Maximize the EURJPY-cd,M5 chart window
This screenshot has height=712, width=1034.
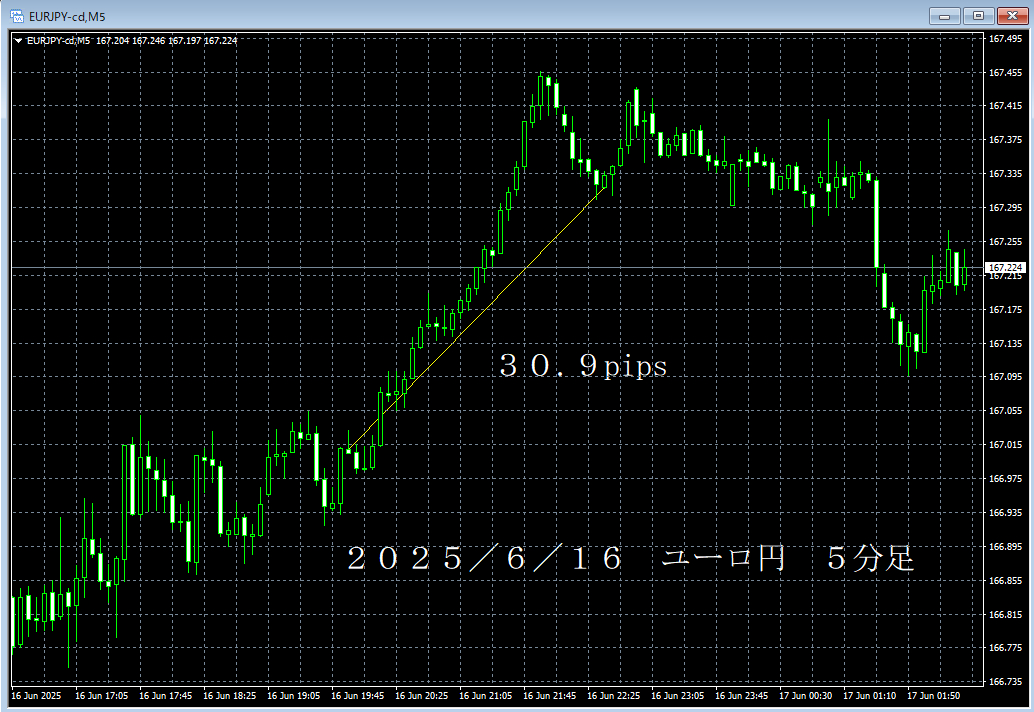(x=978, y=16)
